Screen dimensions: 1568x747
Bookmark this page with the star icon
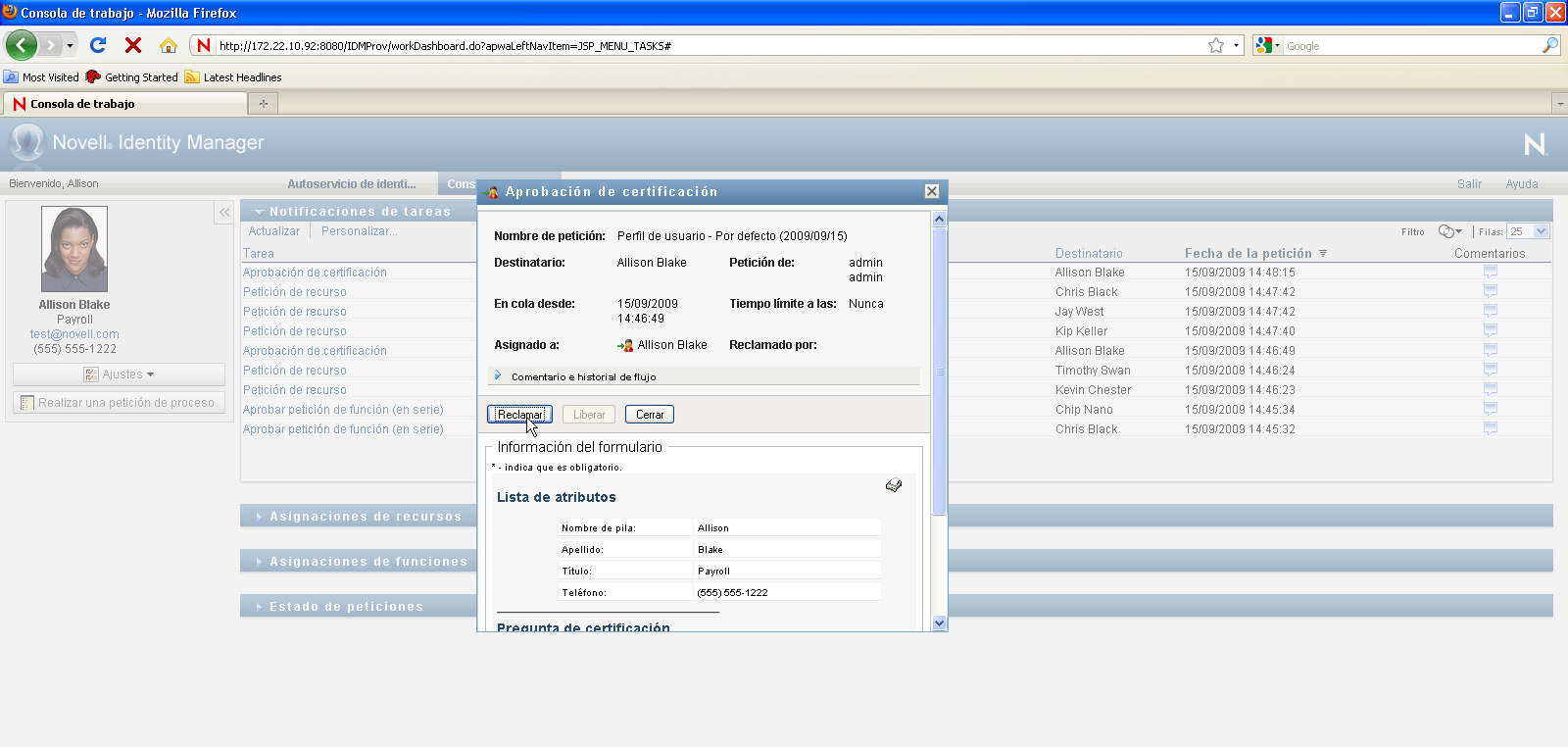pyautogui.click(x=1216, y=45)
